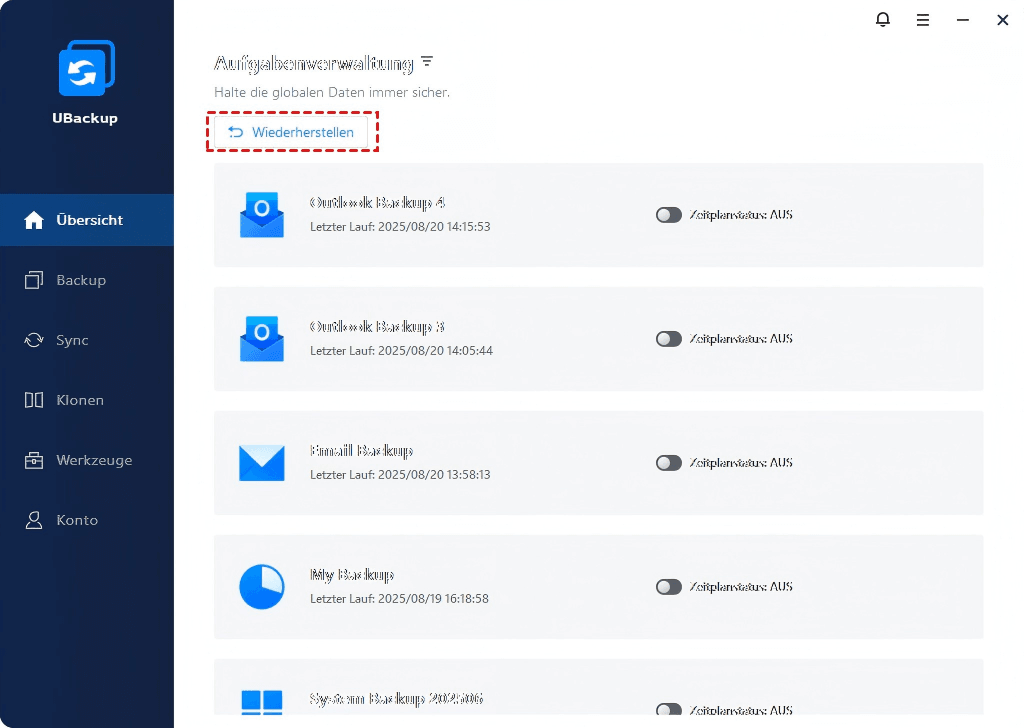
Task: Click the UBackup logo icon
Action: (86, 68)
